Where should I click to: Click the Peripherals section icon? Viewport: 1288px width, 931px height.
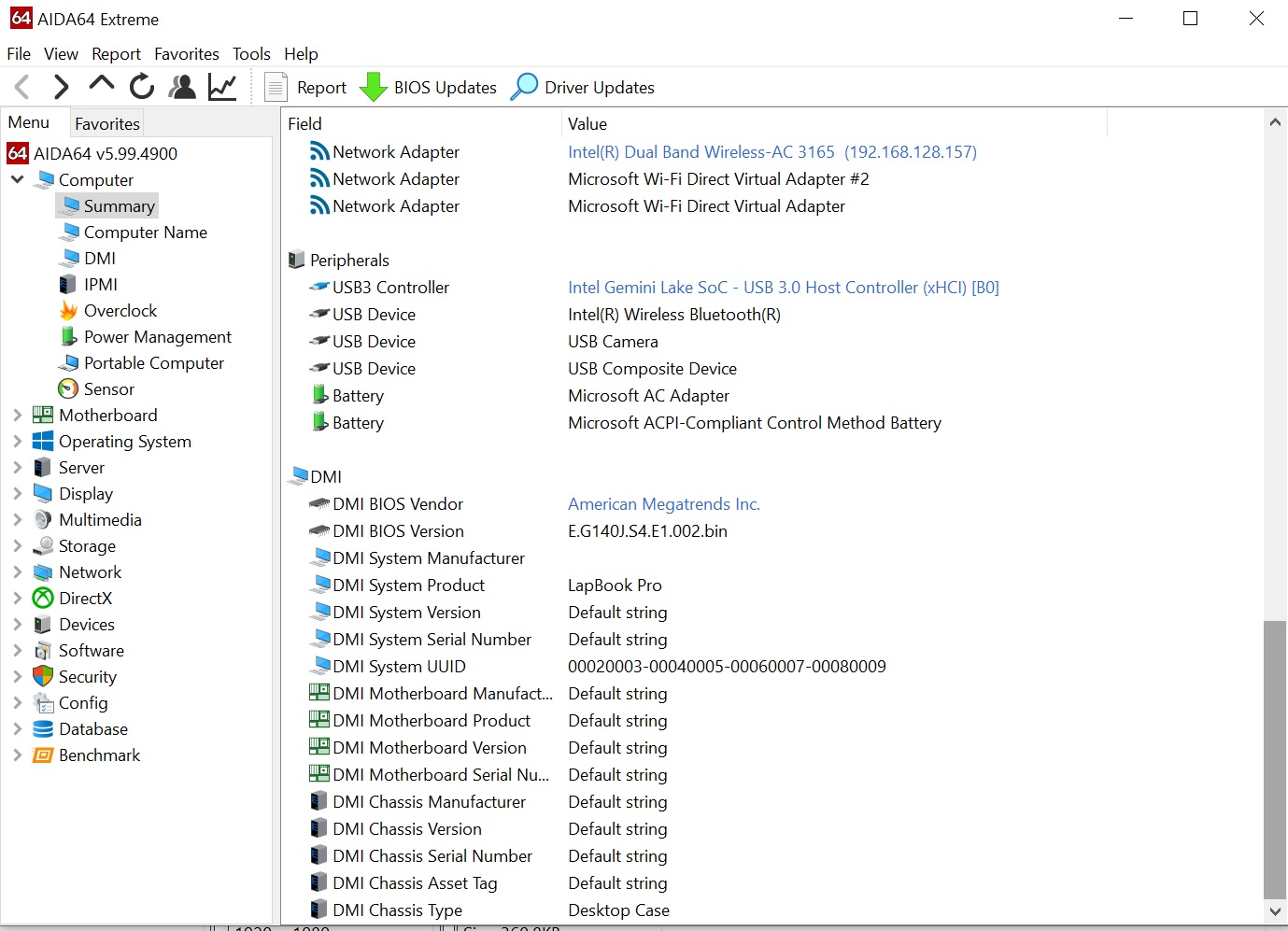click(x=296, y=260)
